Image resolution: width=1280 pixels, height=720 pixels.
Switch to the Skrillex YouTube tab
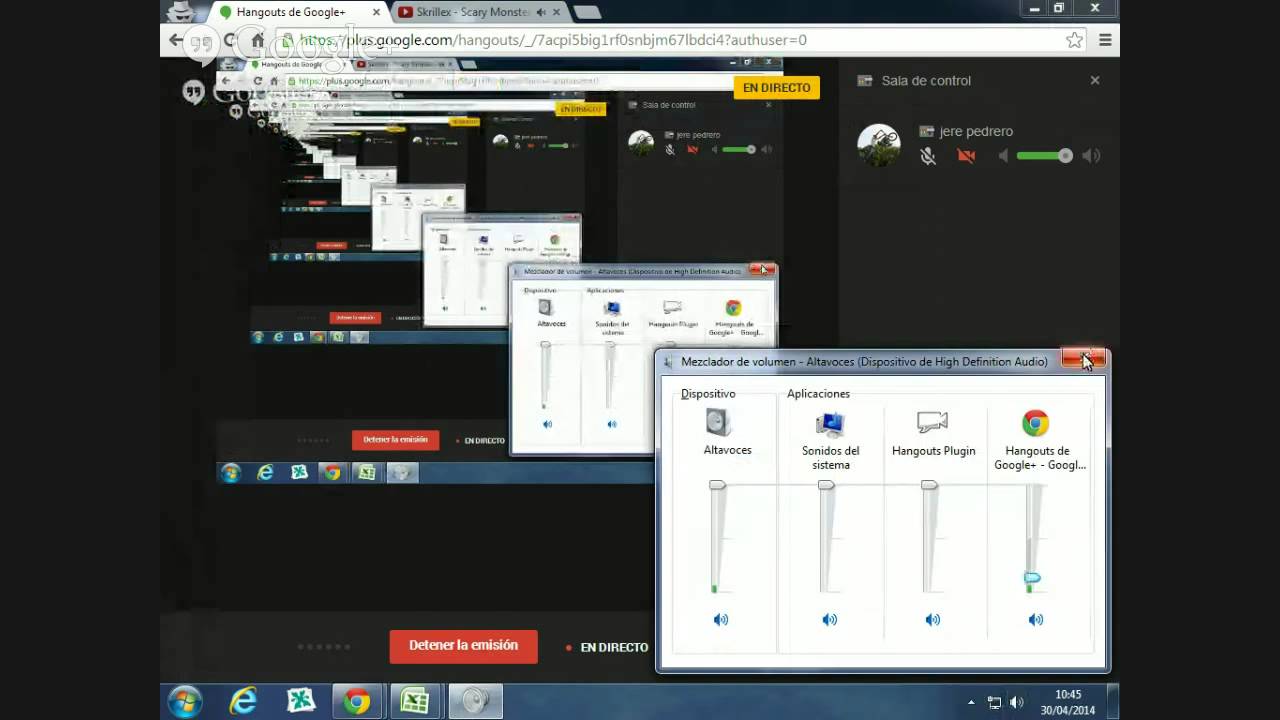(476, 12)
